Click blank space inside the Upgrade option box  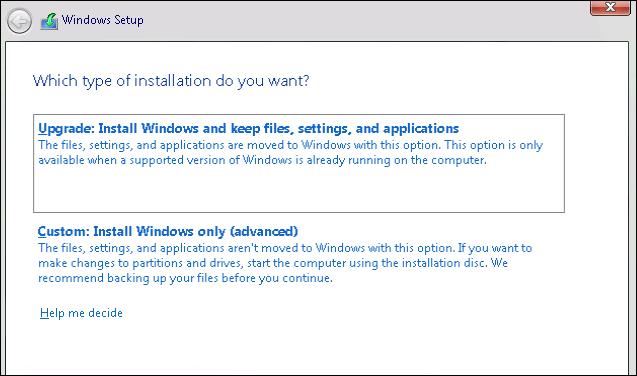click(299, 190)
